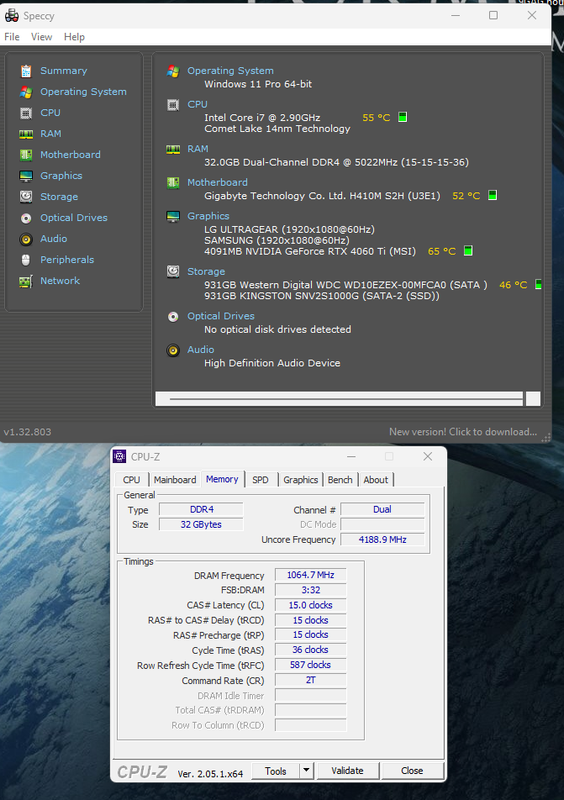The height and width of the screenshot is (800, 564).
Task: Click the chip icon beside CPU heading in summary
Action: [173, 105]
